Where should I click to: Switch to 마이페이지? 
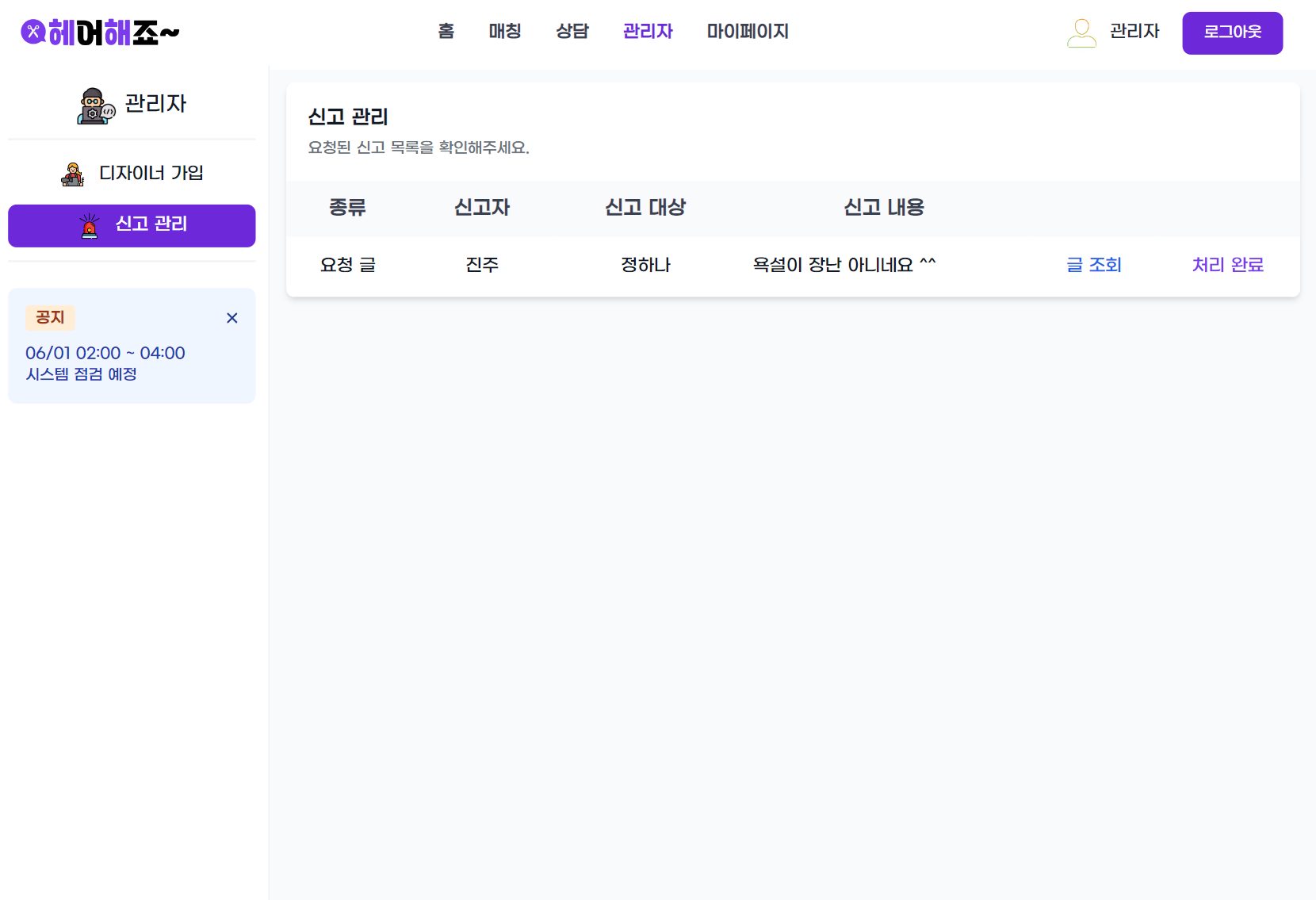click(746, 32)
